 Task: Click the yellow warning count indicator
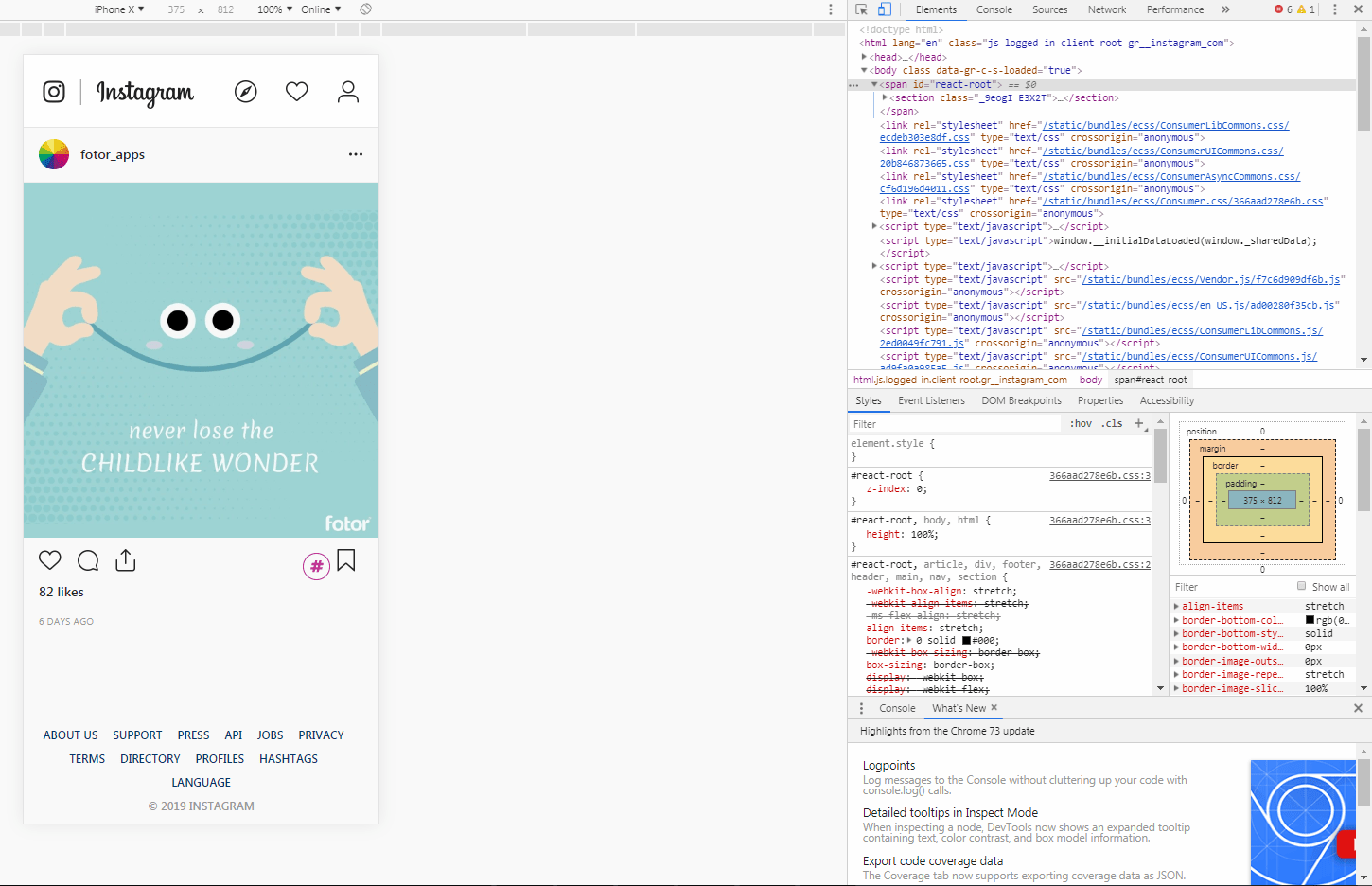tap(1306, 9)
